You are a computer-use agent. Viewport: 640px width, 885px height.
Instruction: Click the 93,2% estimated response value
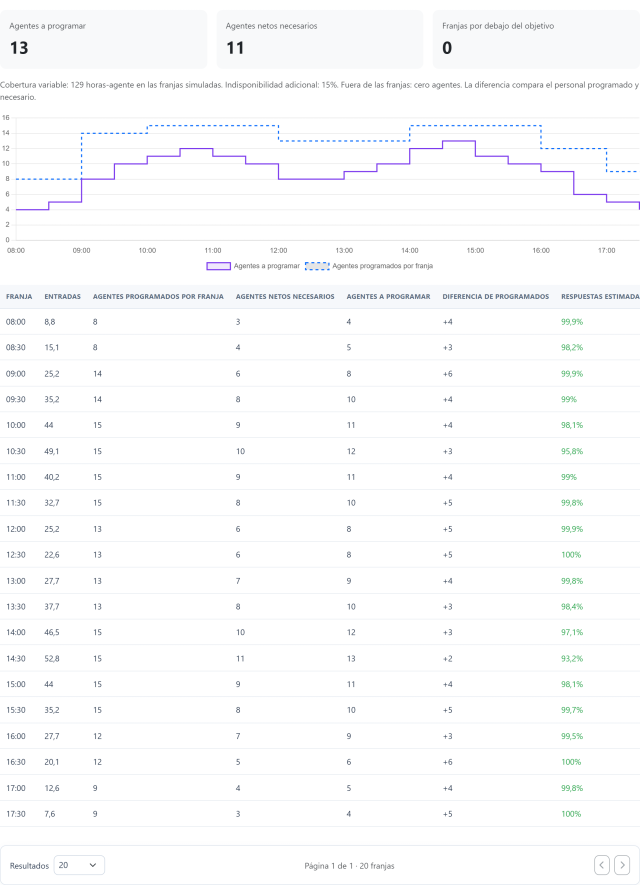click(x=572, y=658)
